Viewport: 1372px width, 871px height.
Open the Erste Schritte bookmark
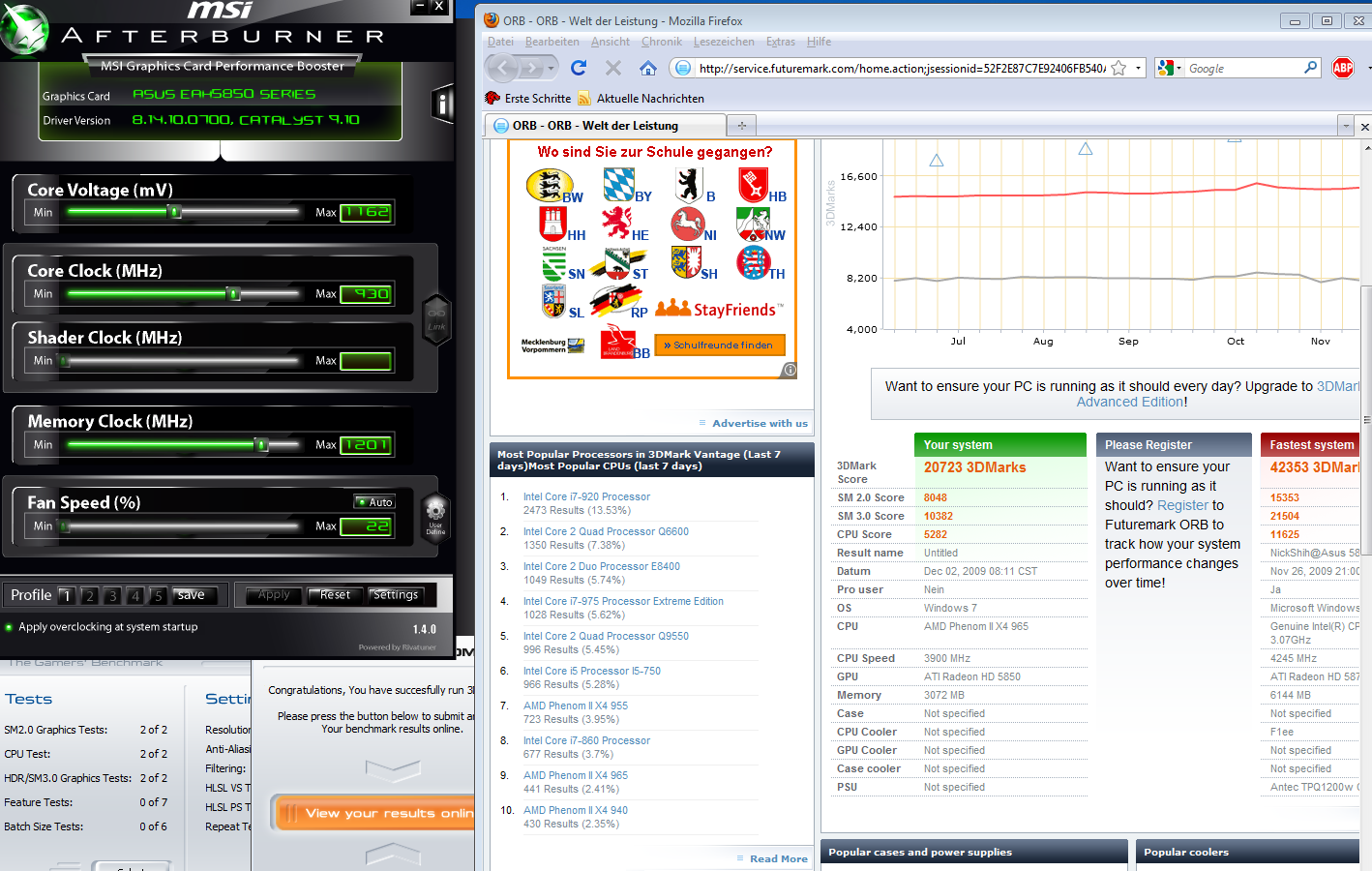tap(528, 98)
